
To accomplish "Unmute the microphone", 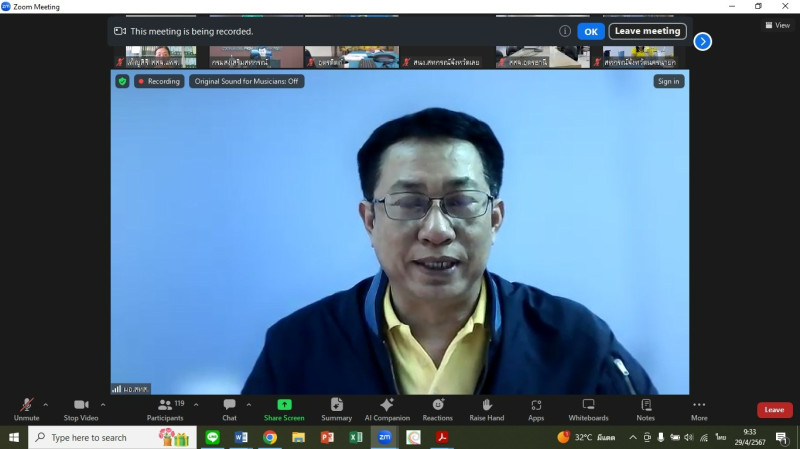I will pos(26,407).
